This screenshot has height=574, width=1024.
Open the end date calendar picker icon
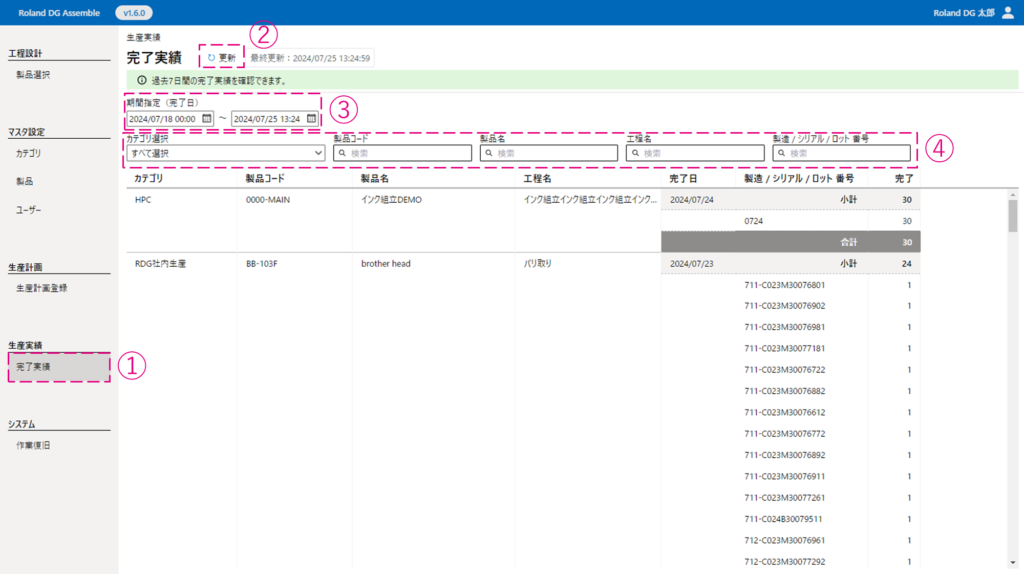311,118
